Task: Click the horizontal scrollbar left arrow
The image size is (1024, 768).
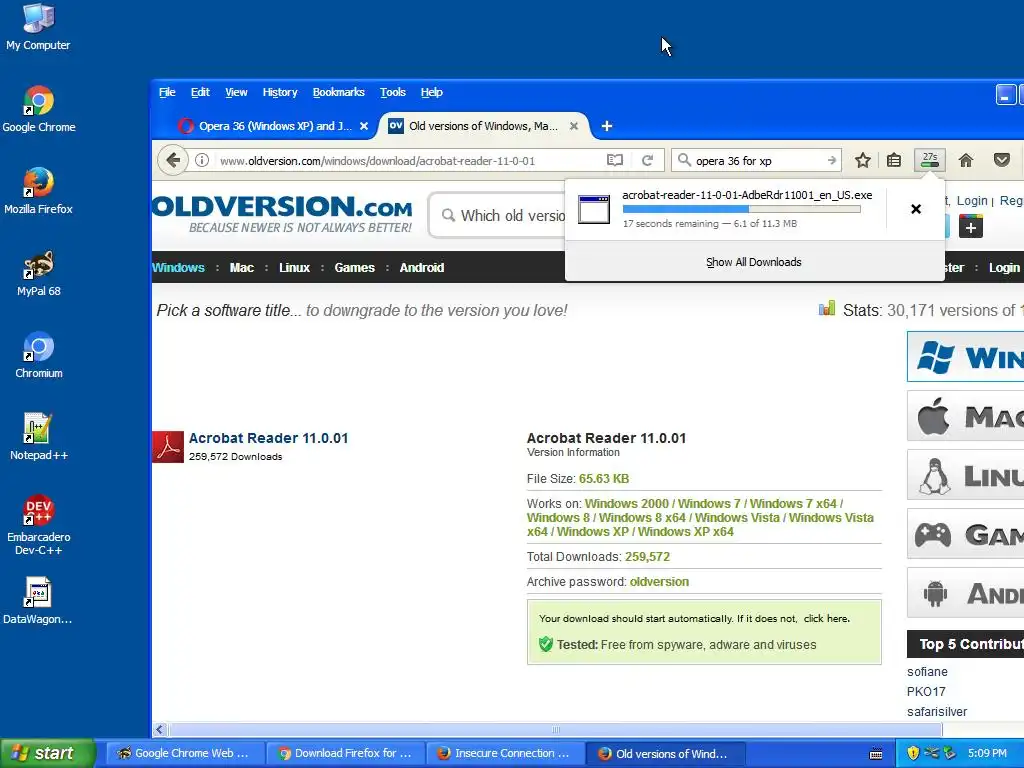Action: tap(159, 729)
